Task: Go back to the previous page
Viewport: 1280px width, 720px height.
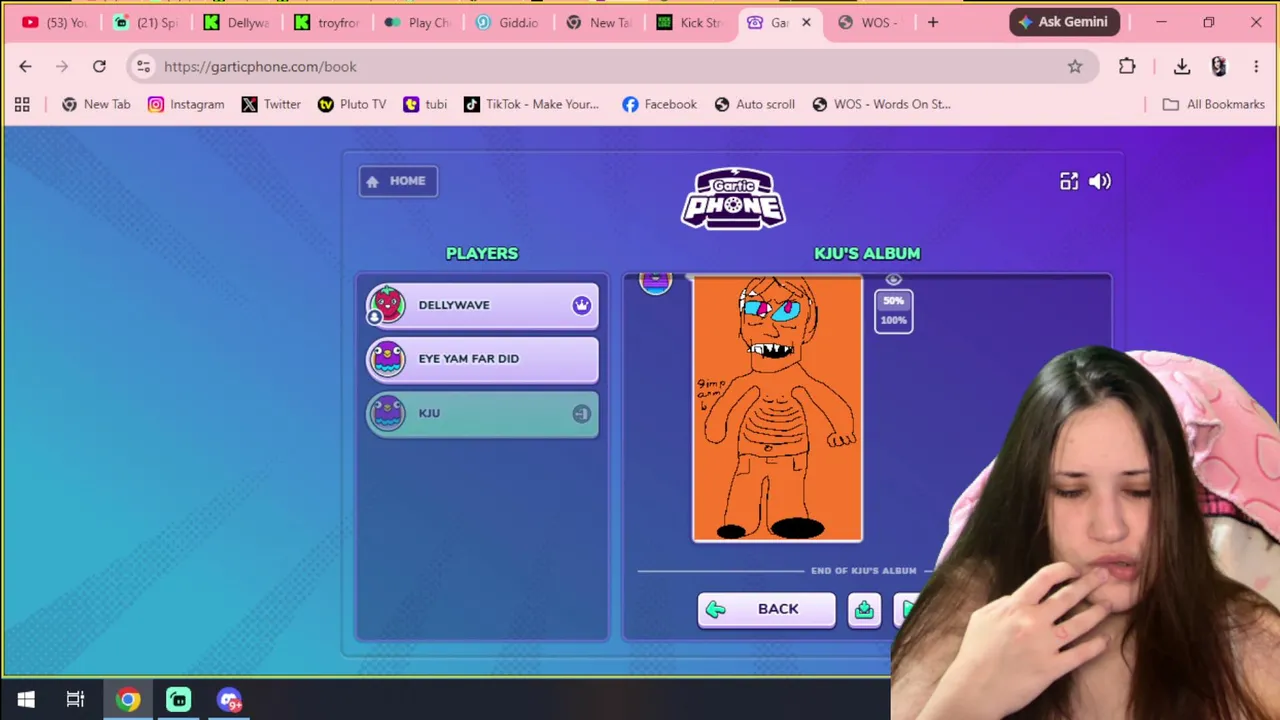Action: pyautogui.click(x=25, y=66)
